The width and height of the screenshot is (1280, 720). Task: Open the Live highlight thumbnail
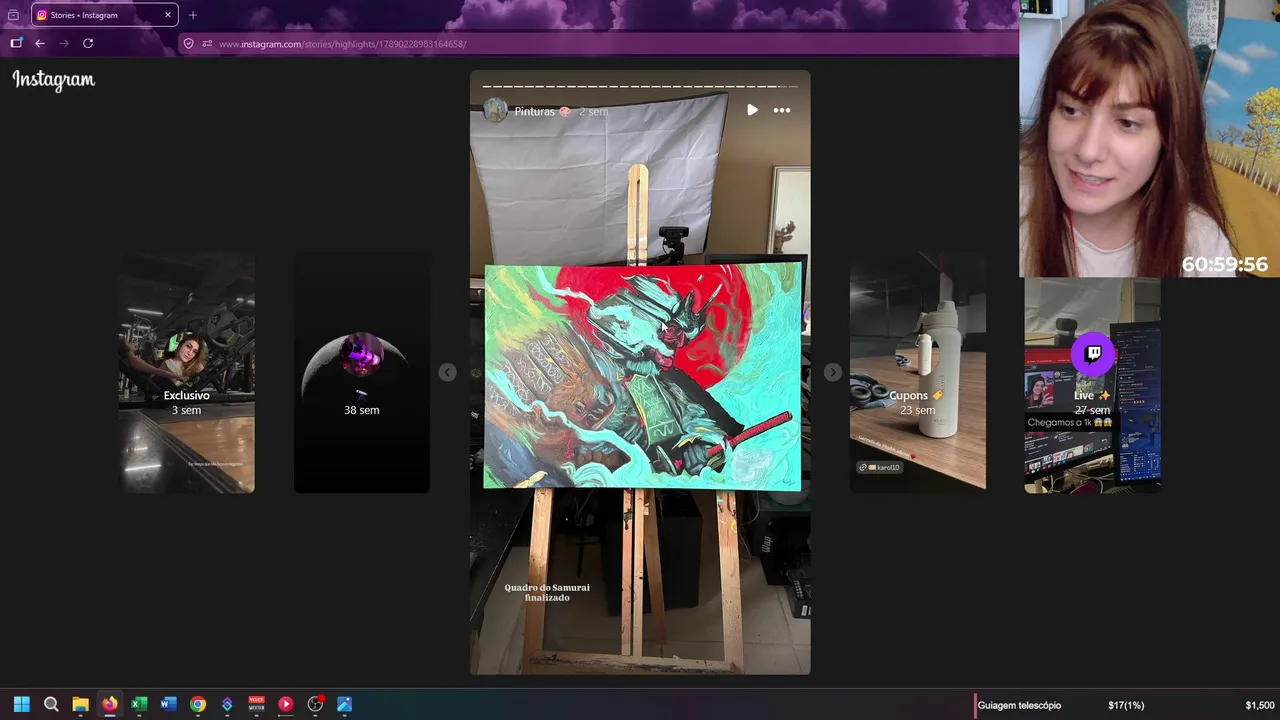pyautogui.click(x=1093, y=385)
